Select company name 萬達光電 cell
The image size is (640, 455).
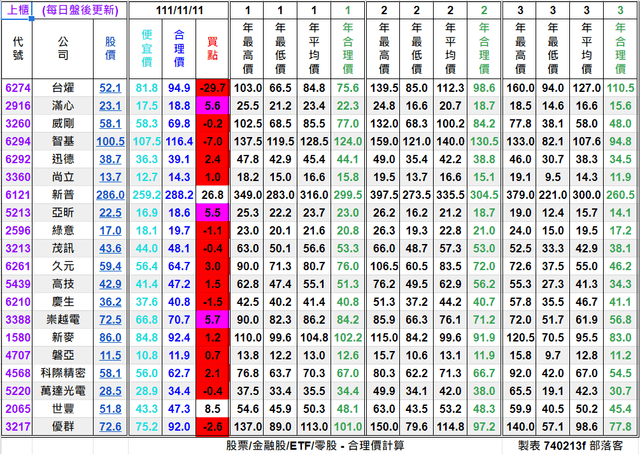[63, 391]
